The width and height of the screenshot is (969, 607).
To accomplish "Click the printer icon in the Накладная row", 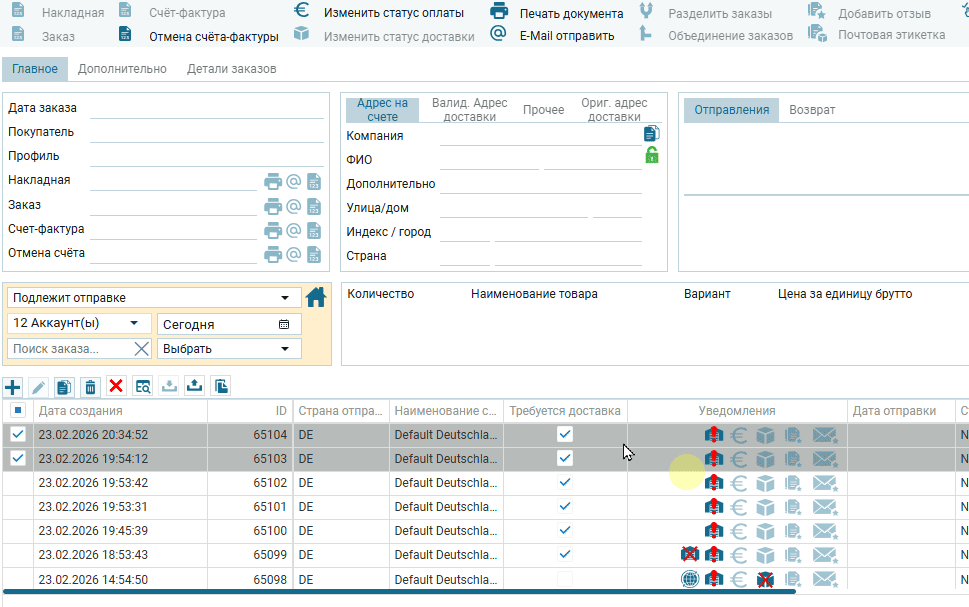I will tap(273, 181).
